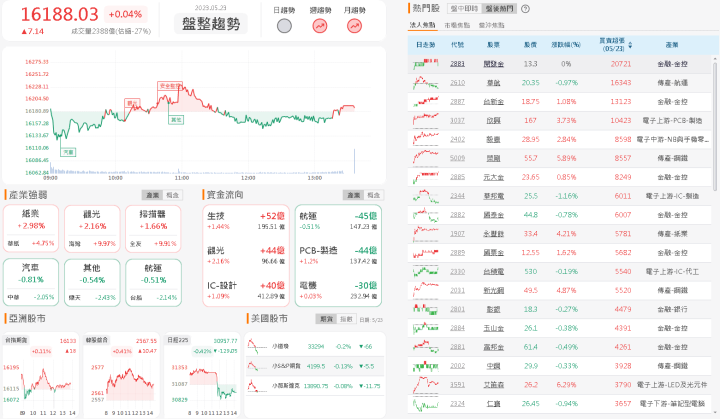Click the 小S&P期貨 mini trend chart icon
The width and height of the screenshot is (720, 419).
pyautogui.click(x=257, y=366)
